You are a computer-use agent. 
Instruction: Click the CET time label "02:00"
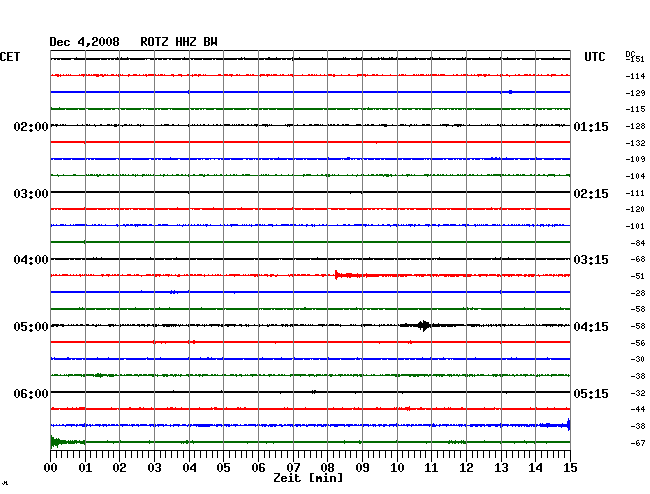pos(31,127)
